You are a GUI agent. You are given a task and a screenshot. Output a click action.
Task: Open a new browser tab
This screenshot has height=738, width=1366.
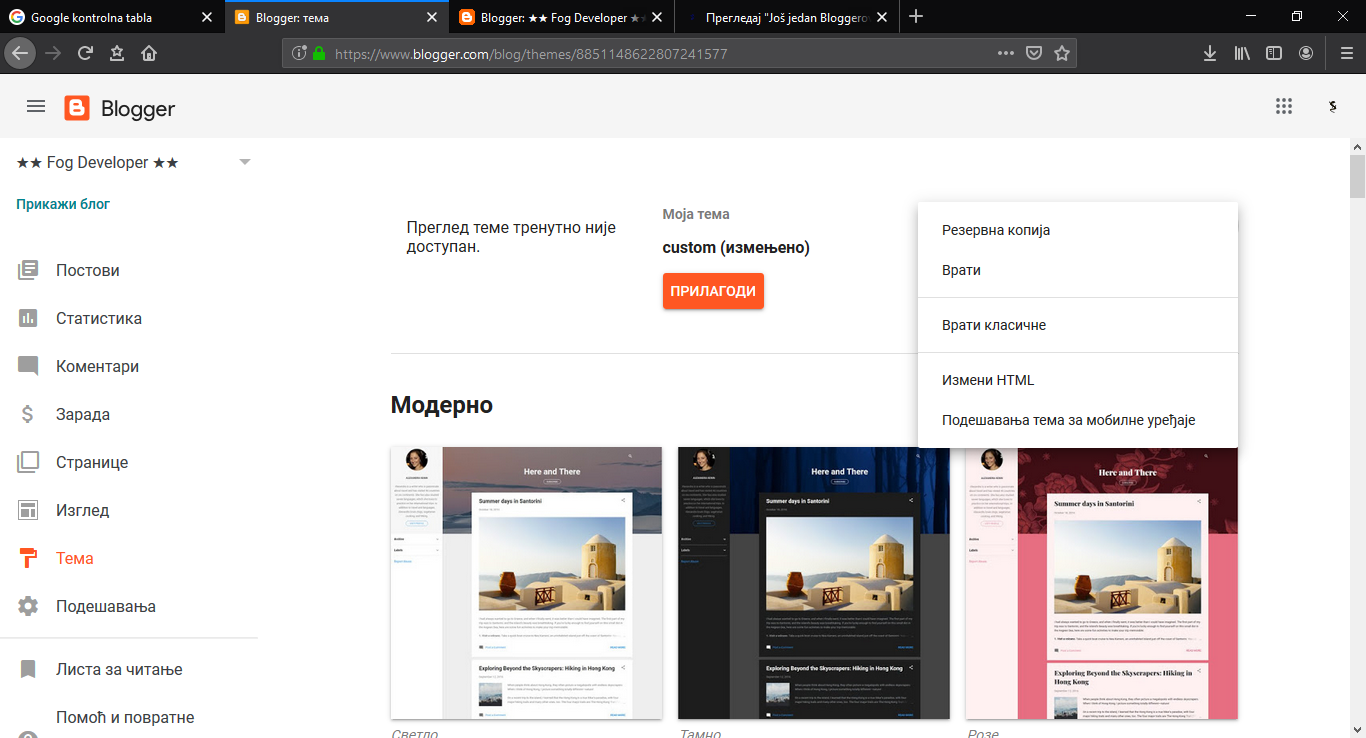[x=916, y=16]
